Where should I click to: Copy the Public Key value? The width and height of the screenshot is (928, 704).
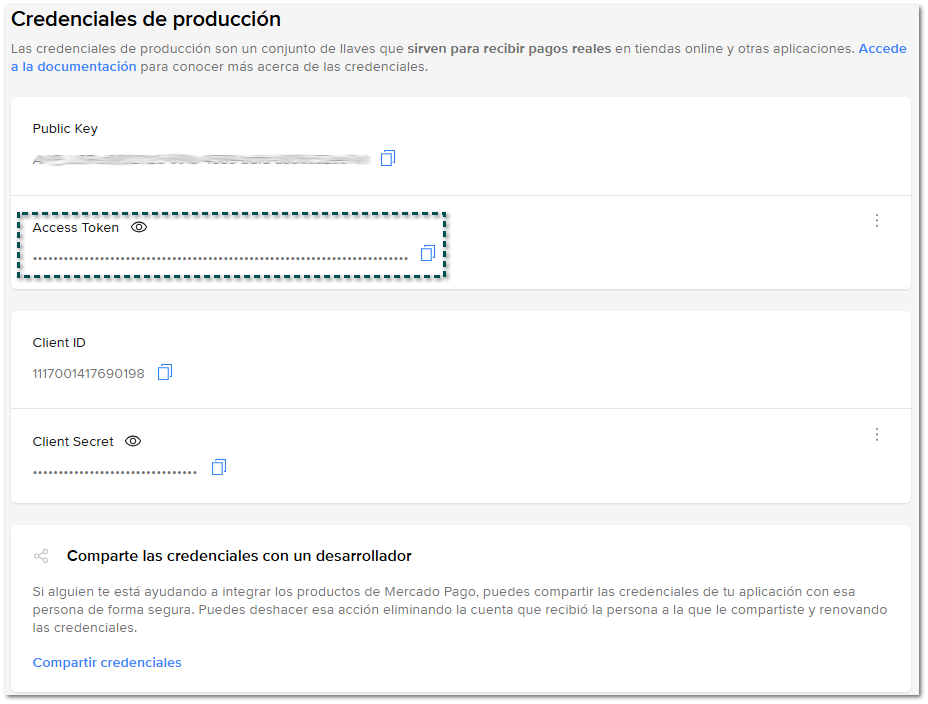pos(388,158)
